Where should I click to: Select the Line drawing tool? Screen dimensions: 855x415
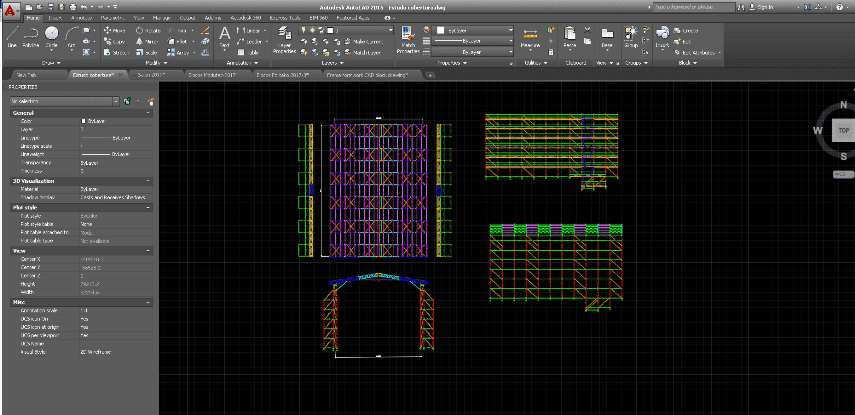(12, 36)
